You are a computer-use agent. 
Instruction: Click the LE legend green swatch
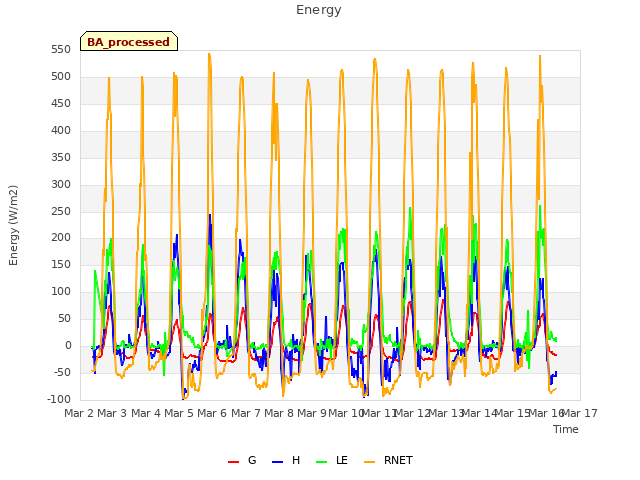coord(322,462)
